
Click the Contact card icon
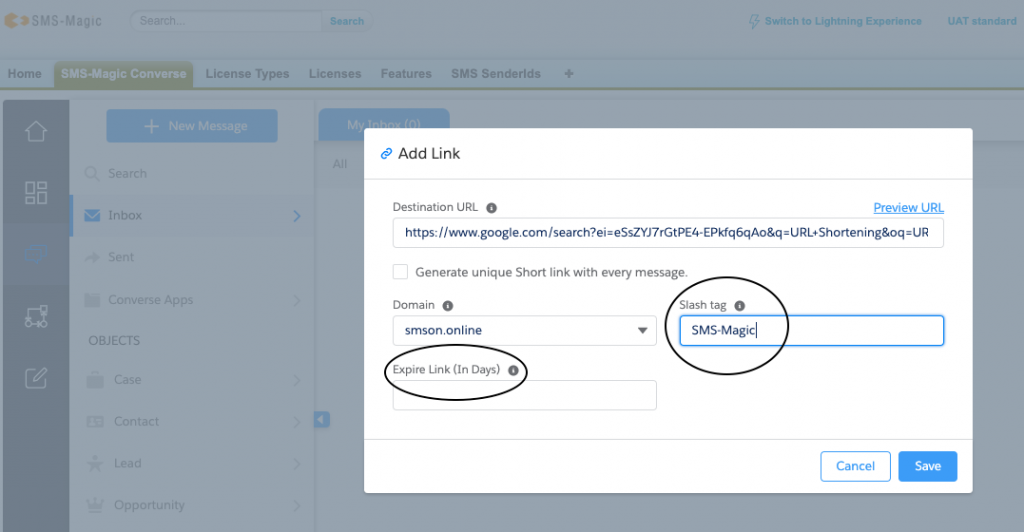(x=95, y=422)
